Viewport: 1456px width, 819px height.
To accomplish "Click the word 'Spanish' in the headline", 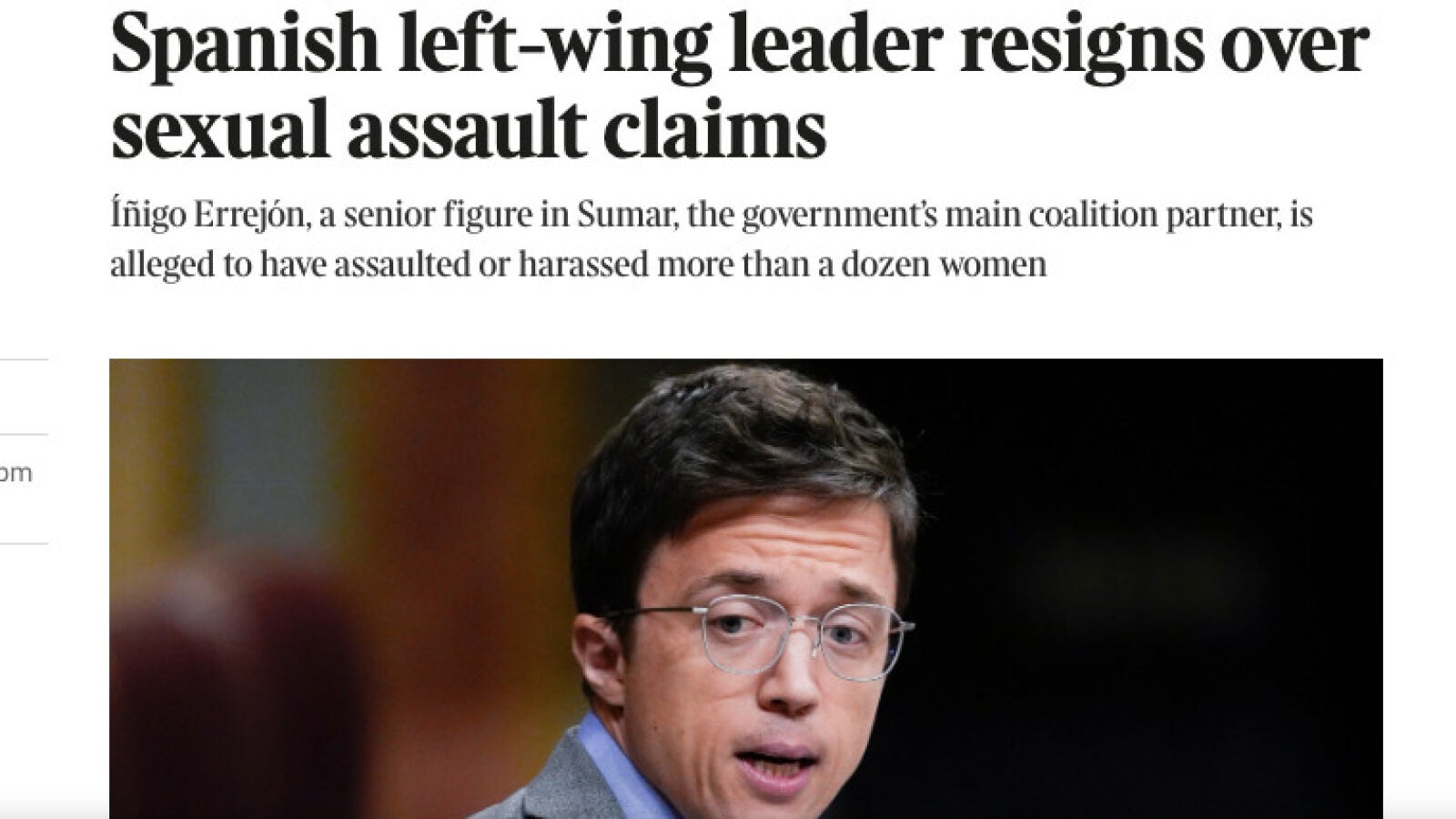I will pos(244,45).
